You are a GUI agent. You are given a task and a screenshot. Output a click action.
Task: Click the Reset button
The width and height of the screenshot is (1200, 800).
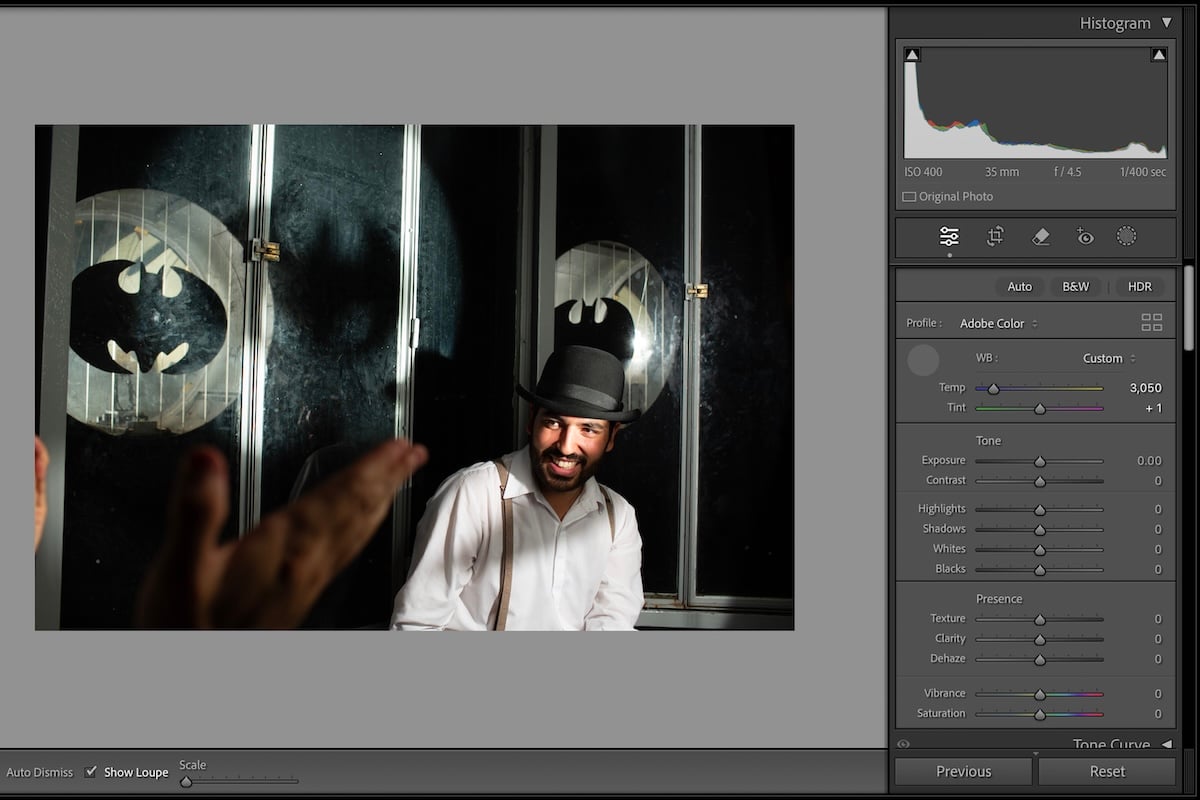[x=1107, y=771]
